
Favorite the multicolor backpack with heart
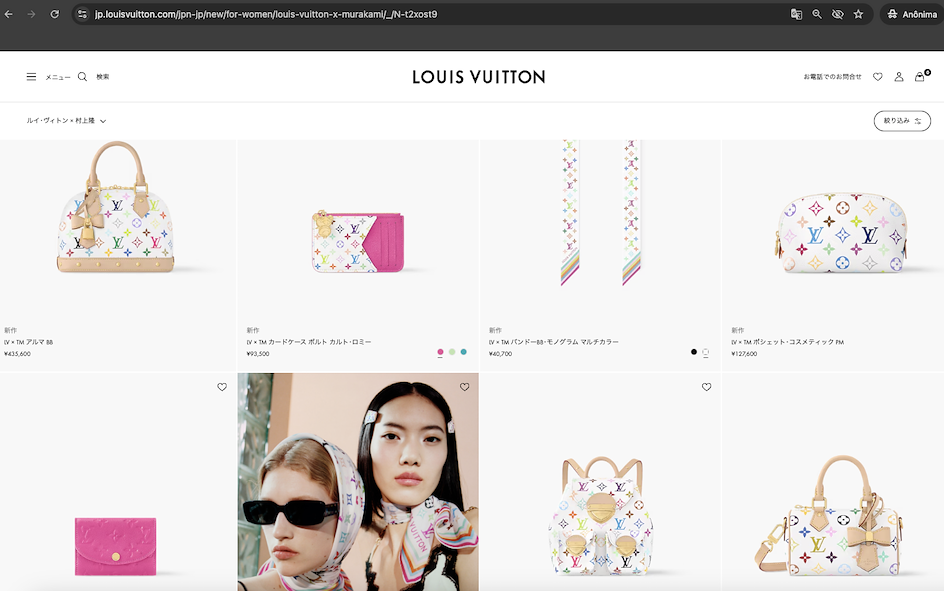pos(707,387)
